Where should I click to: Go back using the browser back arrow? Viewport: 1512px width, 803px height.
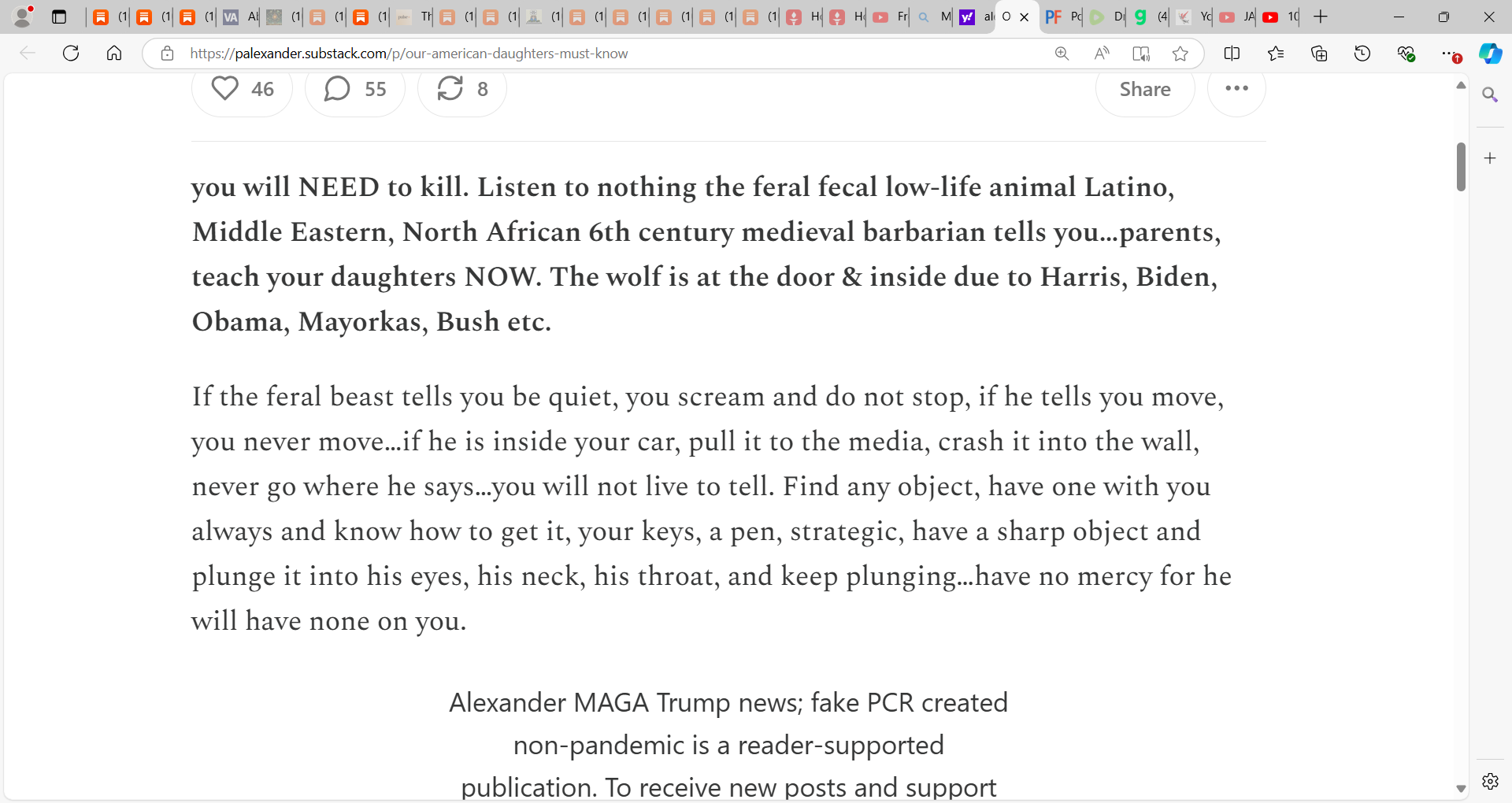[x=28, y=54]
